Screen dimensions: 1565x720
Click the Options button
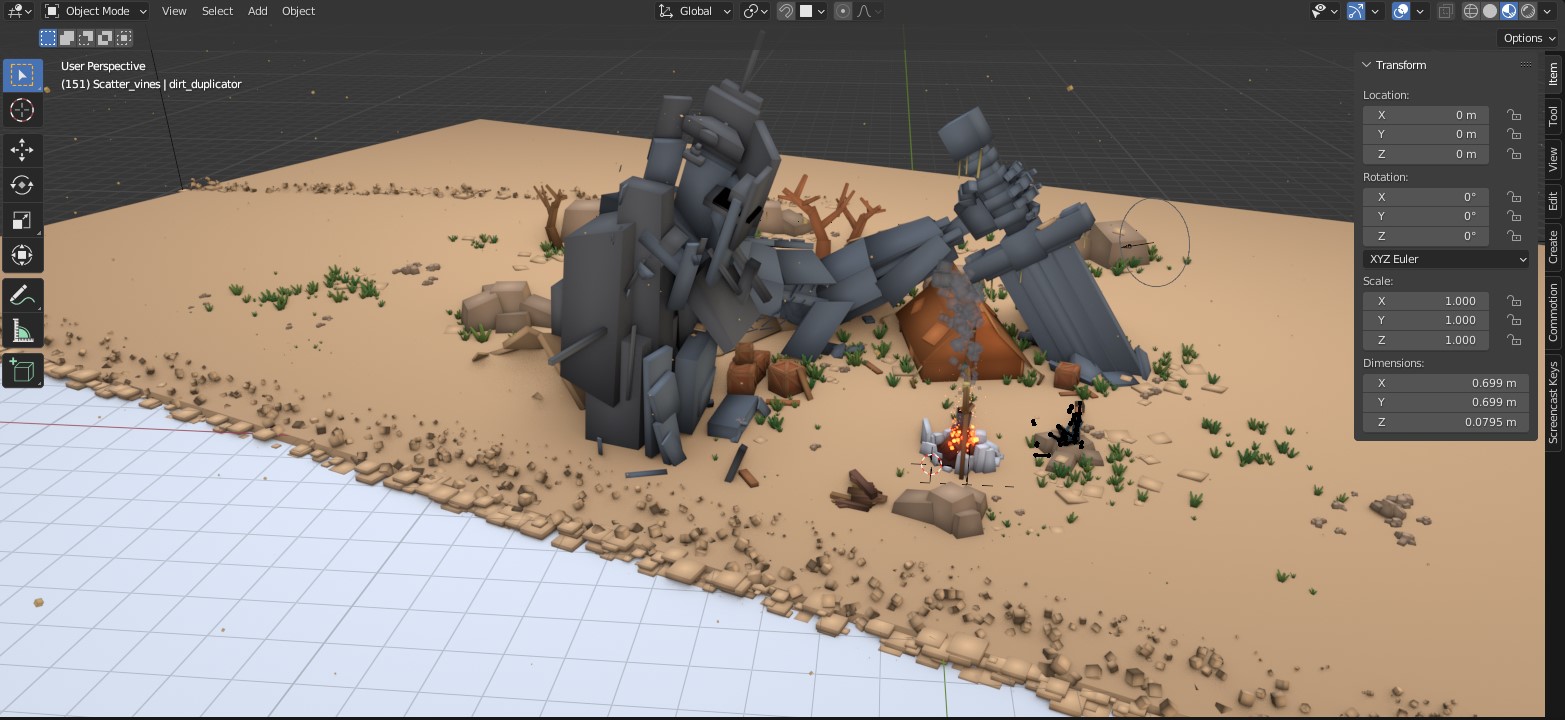[1528, 38]
